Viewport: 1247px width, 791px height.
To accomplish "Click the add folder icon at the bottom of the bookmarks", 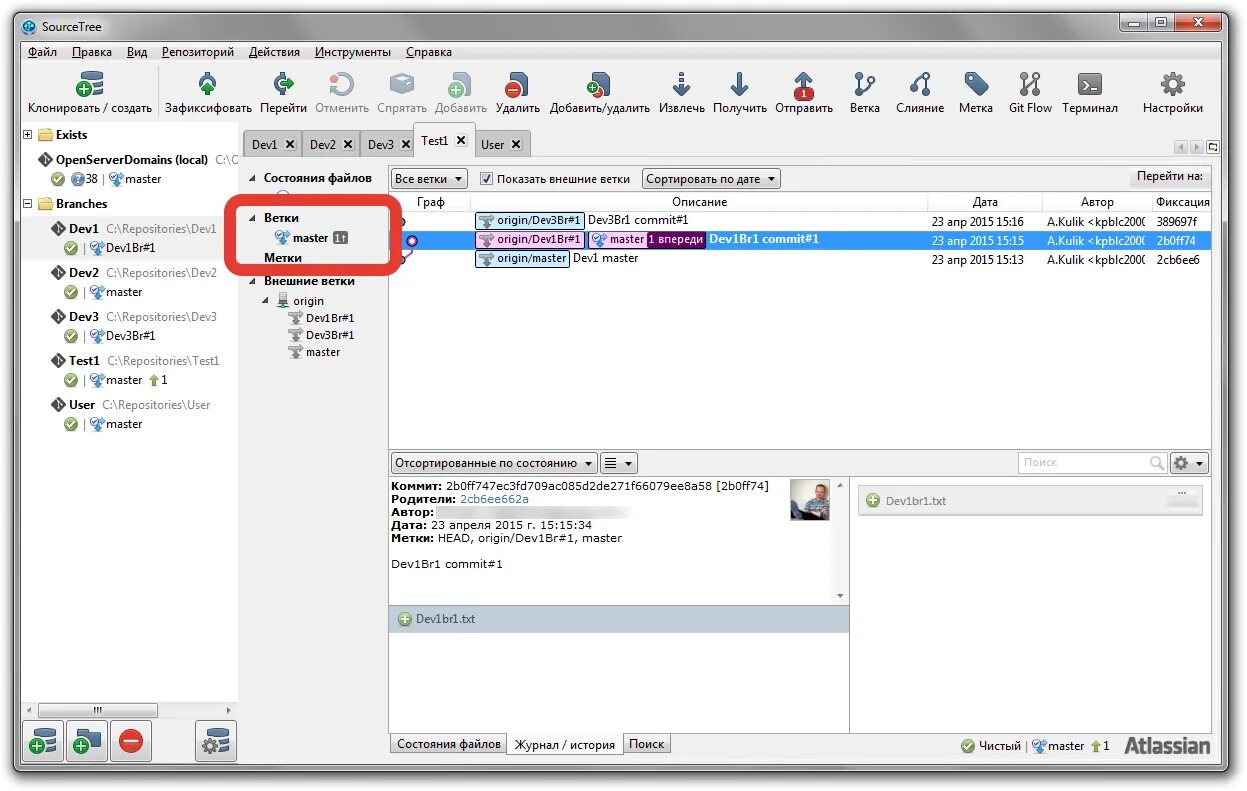I will pos(87,742).
